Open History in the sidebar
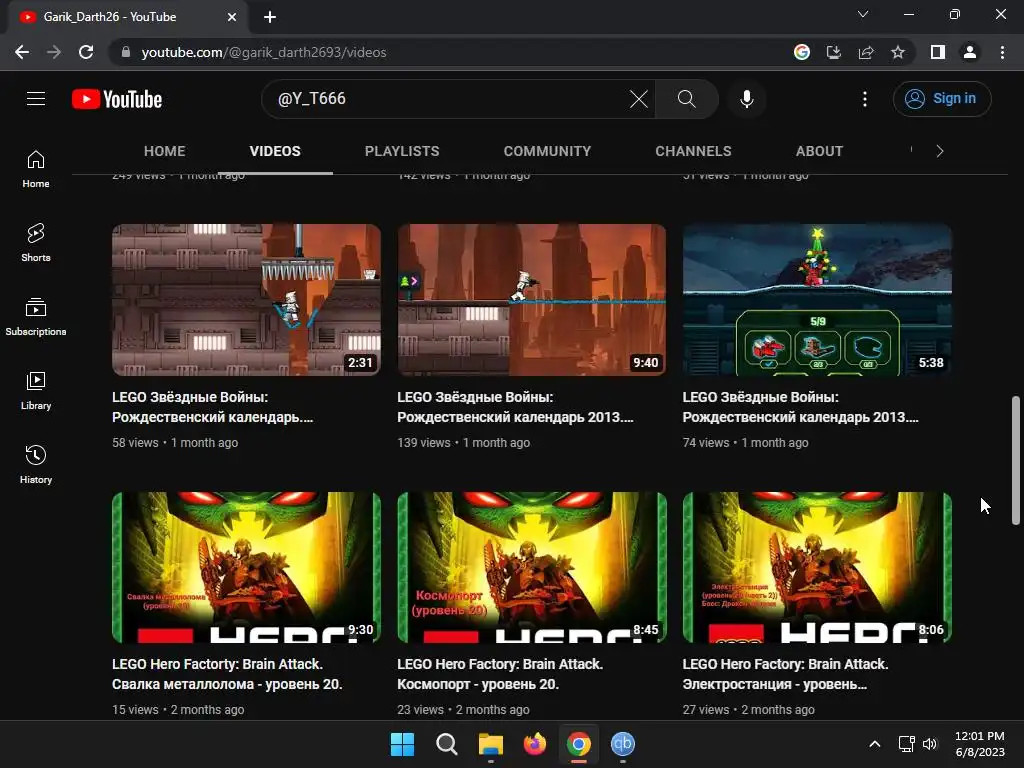 tap(36, 464)
